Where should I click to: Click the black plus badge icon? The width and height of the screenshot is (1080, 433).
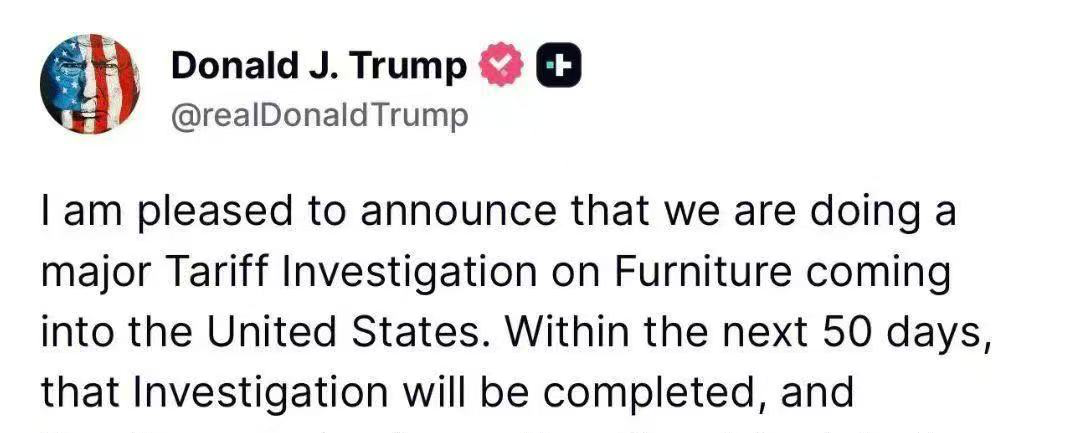(x=560, y=66)
